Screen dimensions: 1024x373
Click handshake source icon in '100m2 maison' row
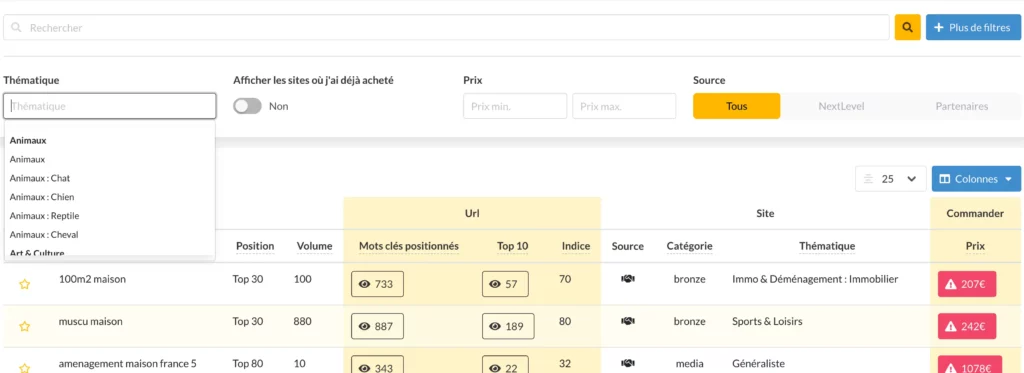[628, 279]
